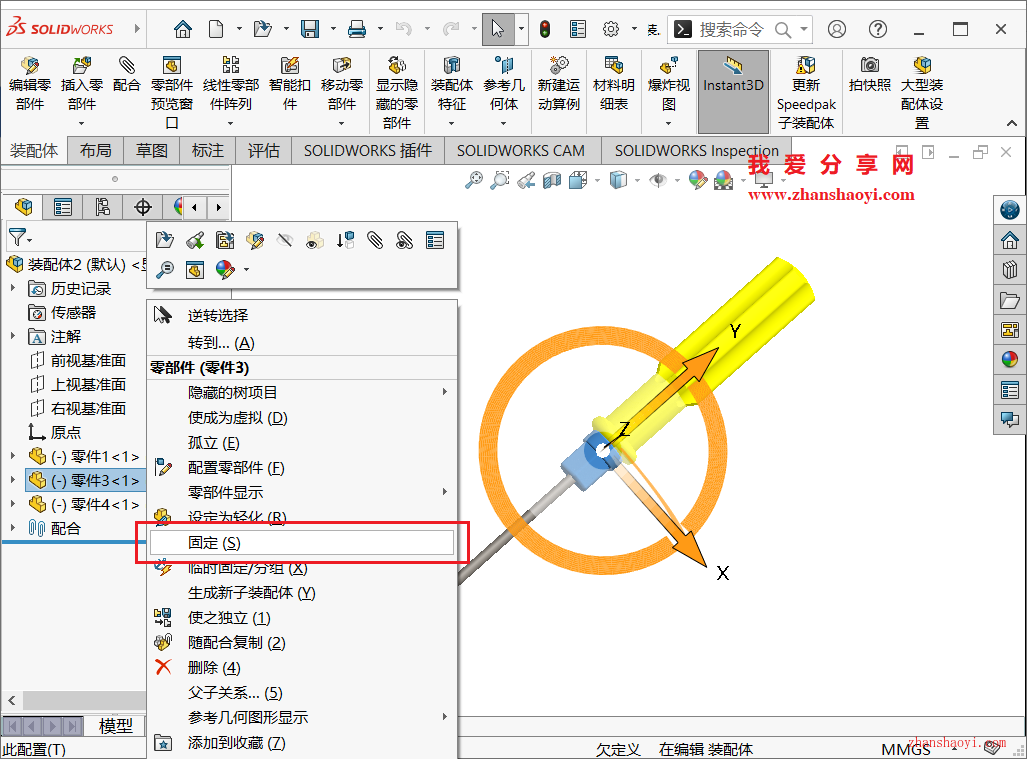This screenshot has width=1027, height=759.
Task: Click the Edit Component (编辑零部件) tool
Action: (x=29, y=84)
